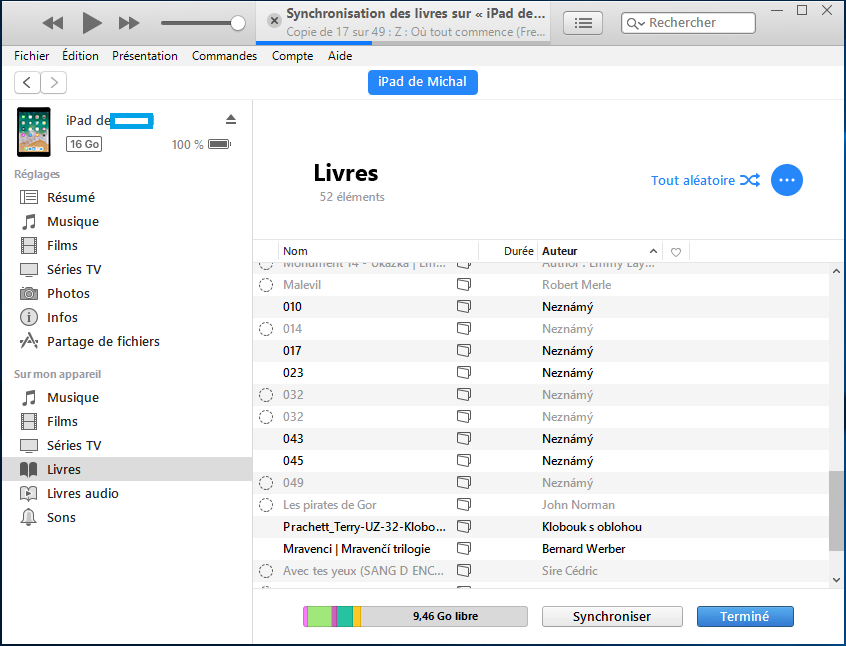Open the Fichier menu
Screen dimensions: 846x646
pyautogui.click(x=31, y=56)
